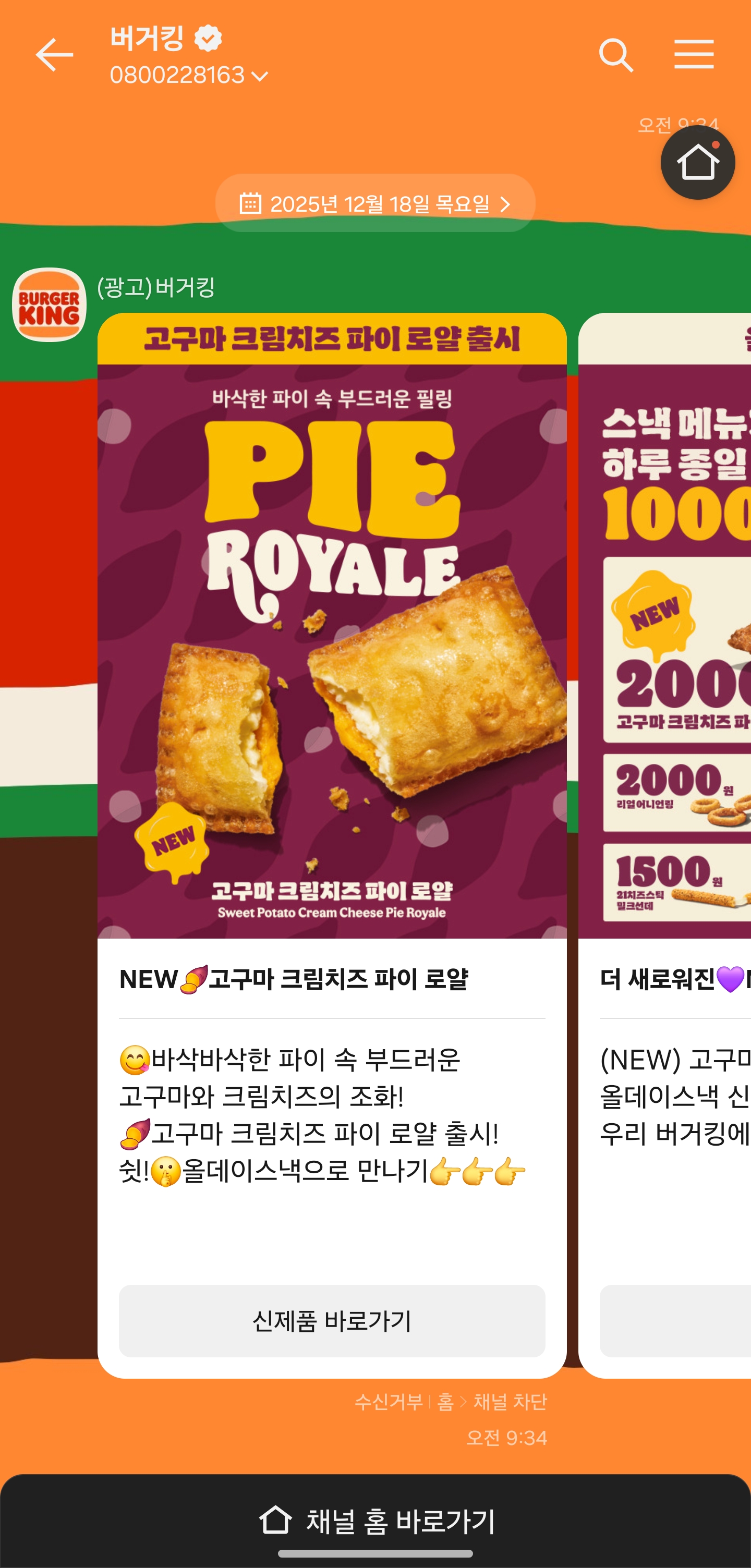Open the search magnifier icon
This screenshot has width=751, height=1568.
click(616, 55)
